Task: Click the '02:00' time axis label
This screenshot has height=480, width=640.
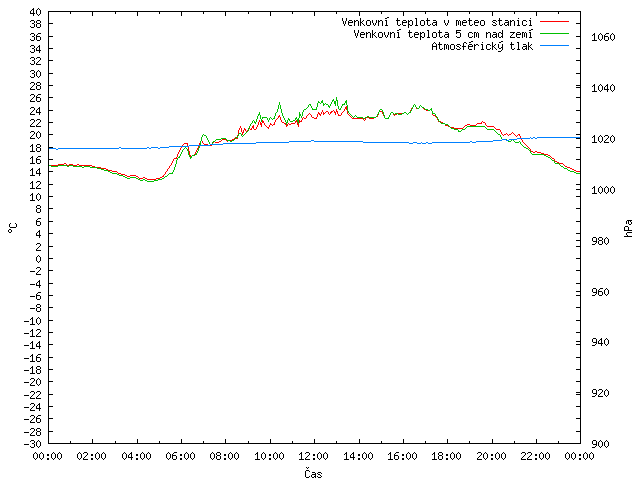Action: pyautogui.click(x=91, y=456)
